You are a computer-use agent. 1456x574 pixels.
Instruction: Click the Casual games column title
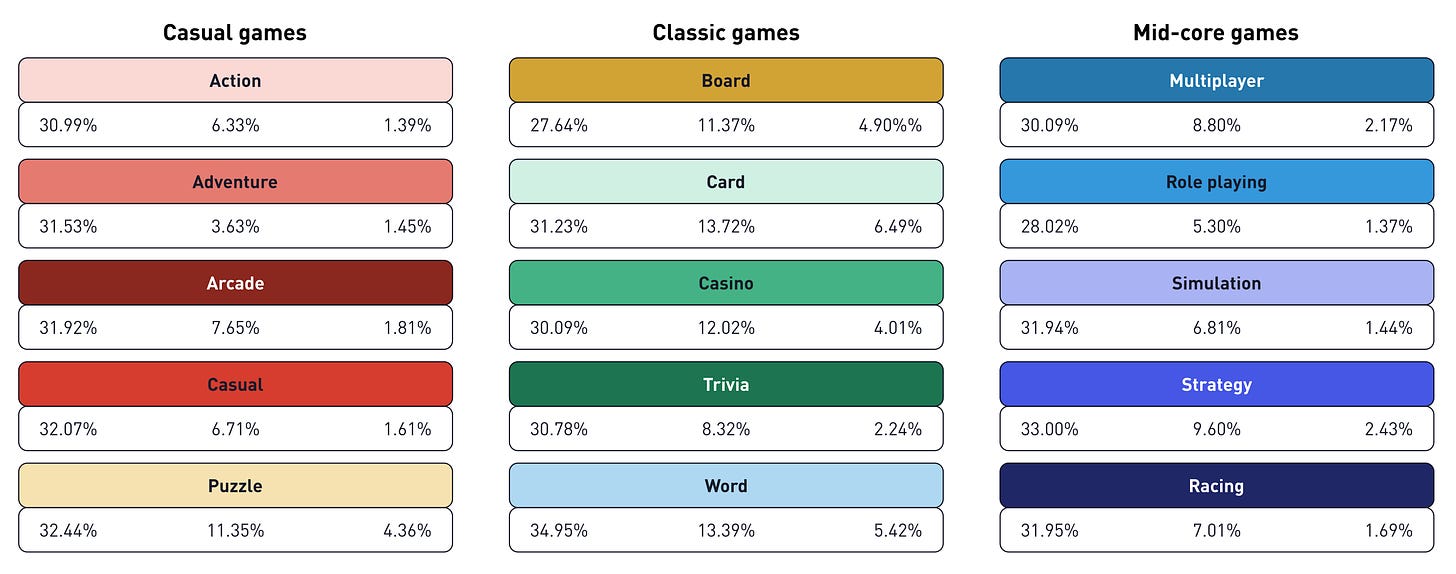pyautogui.click(x=235, y=33)
